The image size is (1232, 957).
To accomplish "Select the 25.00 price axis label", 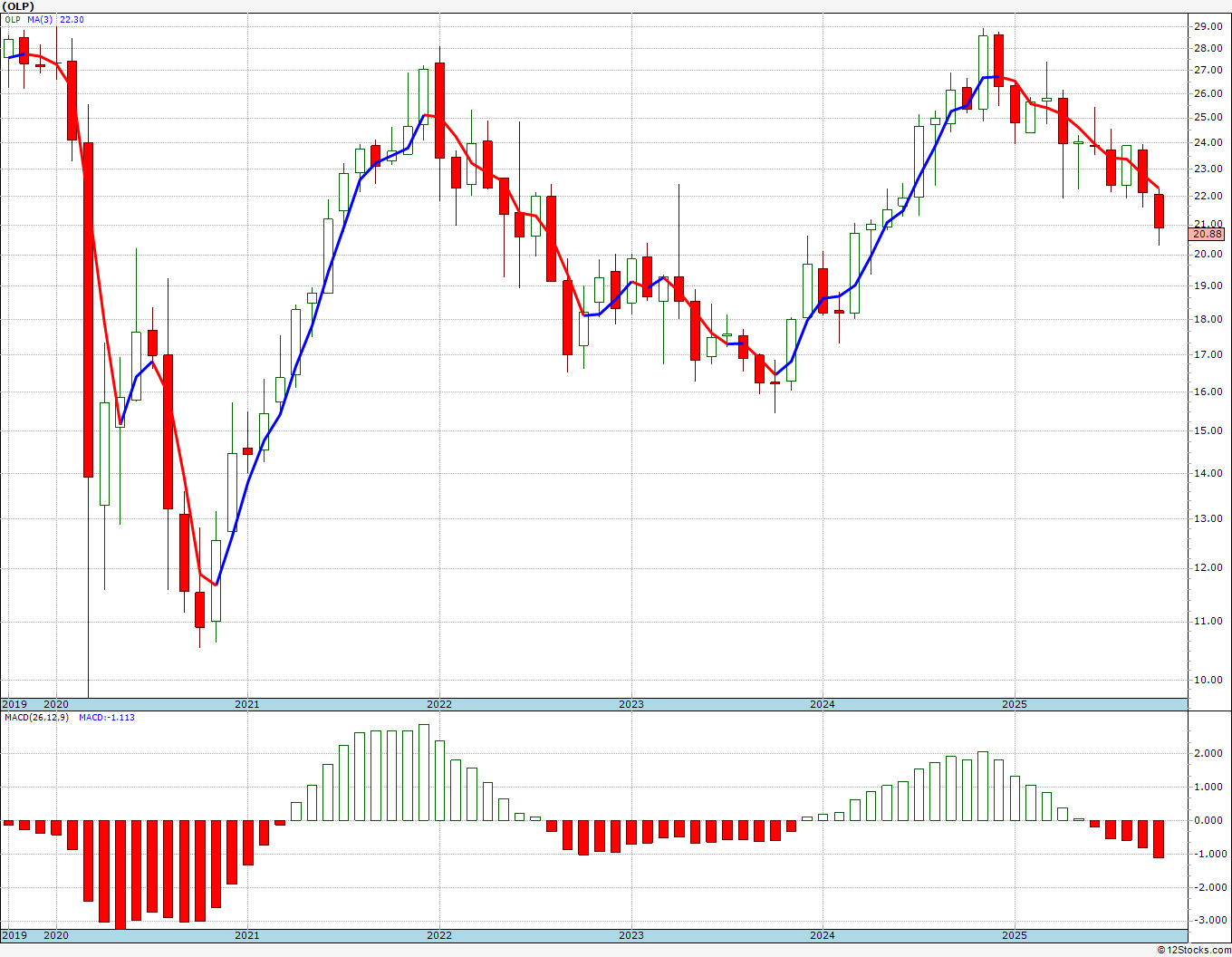I will [1208, 117].
